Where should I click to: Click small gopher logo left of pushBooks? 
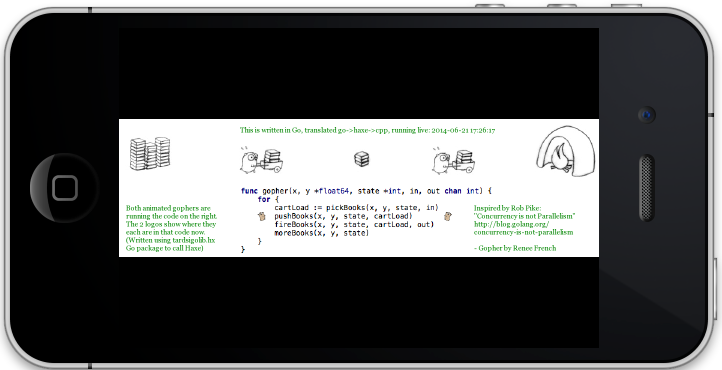click(x=262, y=216)
